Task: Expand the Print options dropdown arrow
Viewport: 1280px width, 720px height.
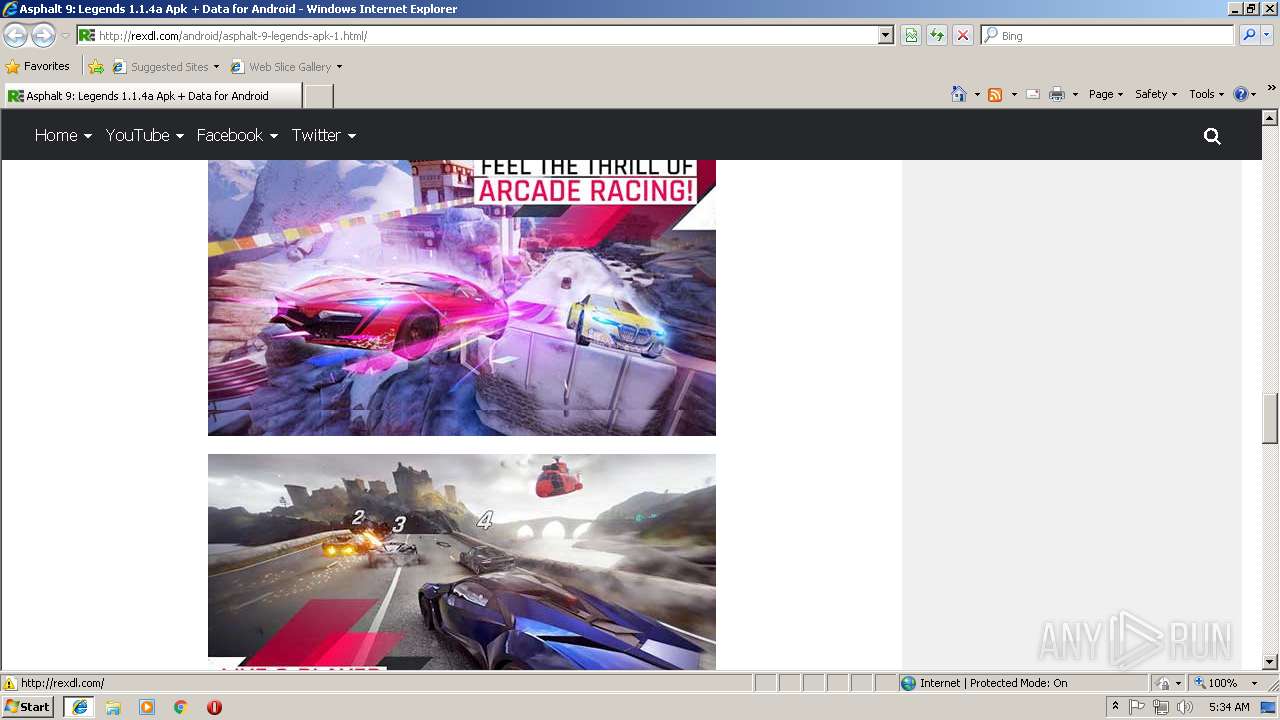Action: pos(1075,94)
